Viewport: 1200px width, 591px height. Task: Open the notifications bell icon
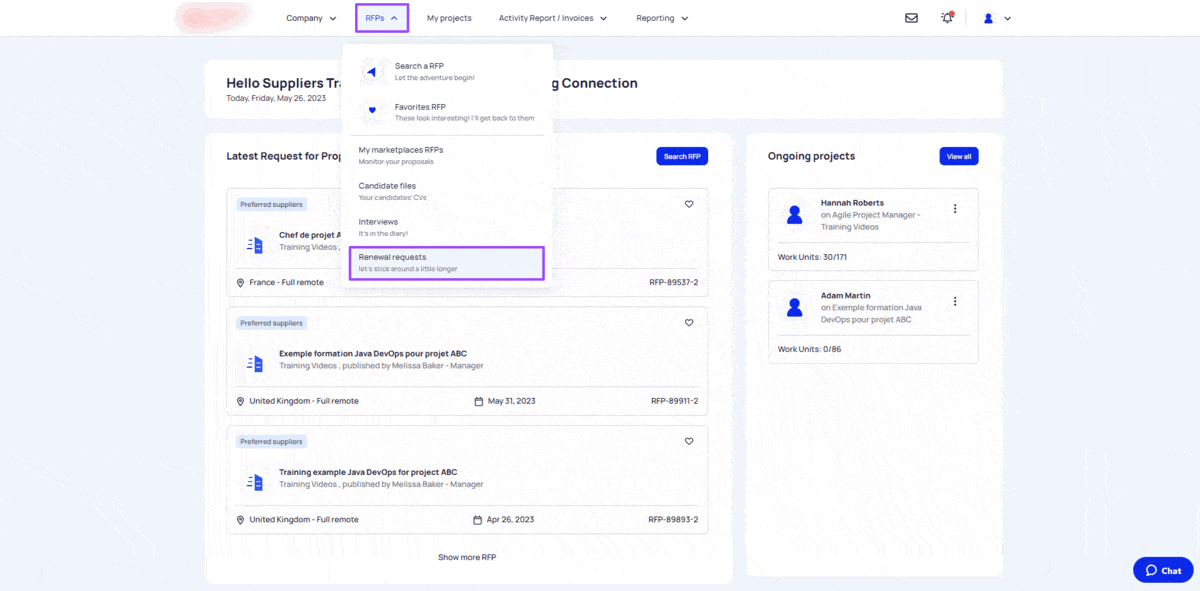[x=947, y=18]
